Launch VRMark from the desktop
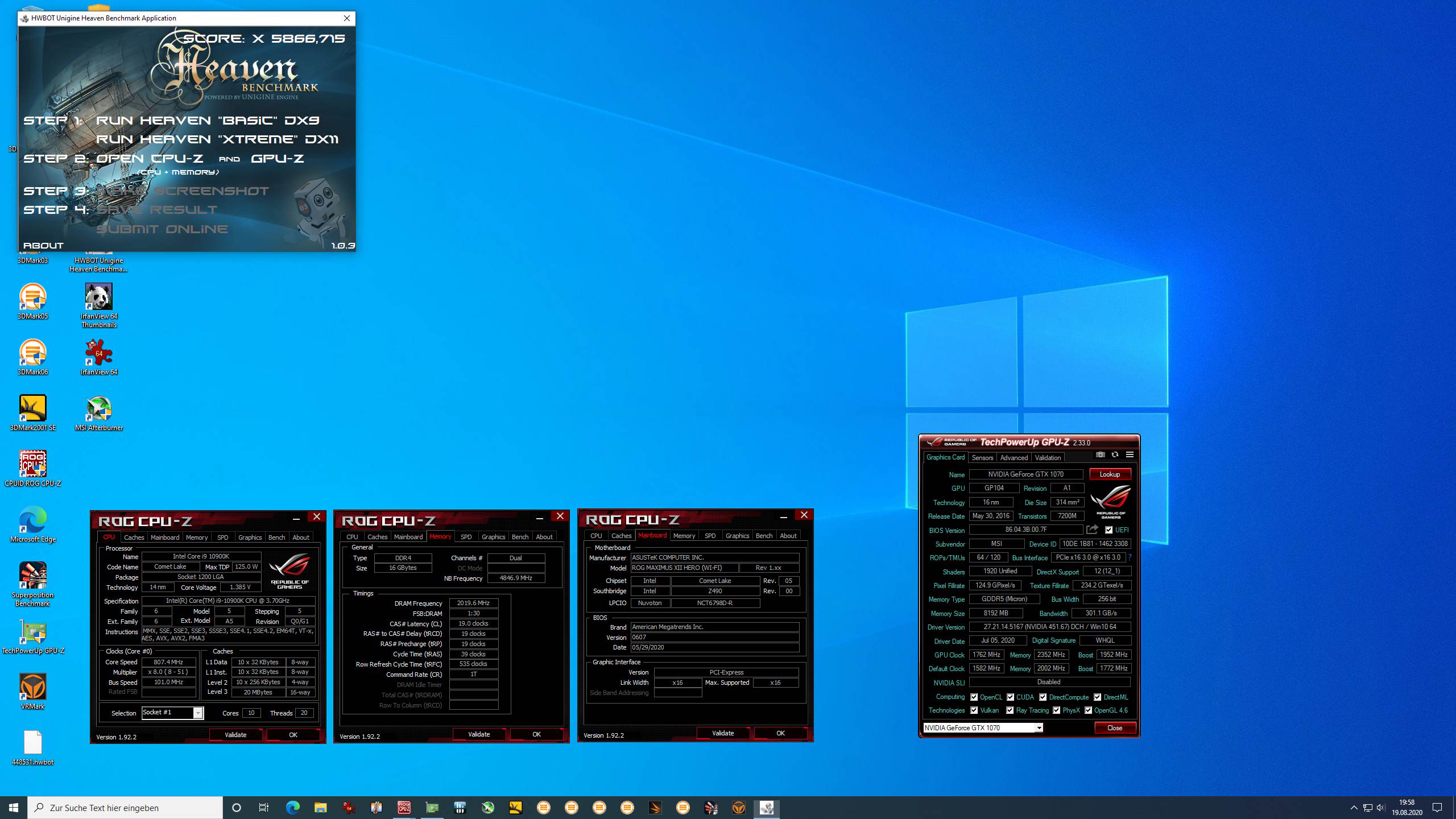The image size is (1456, 819). pos(32,692)
